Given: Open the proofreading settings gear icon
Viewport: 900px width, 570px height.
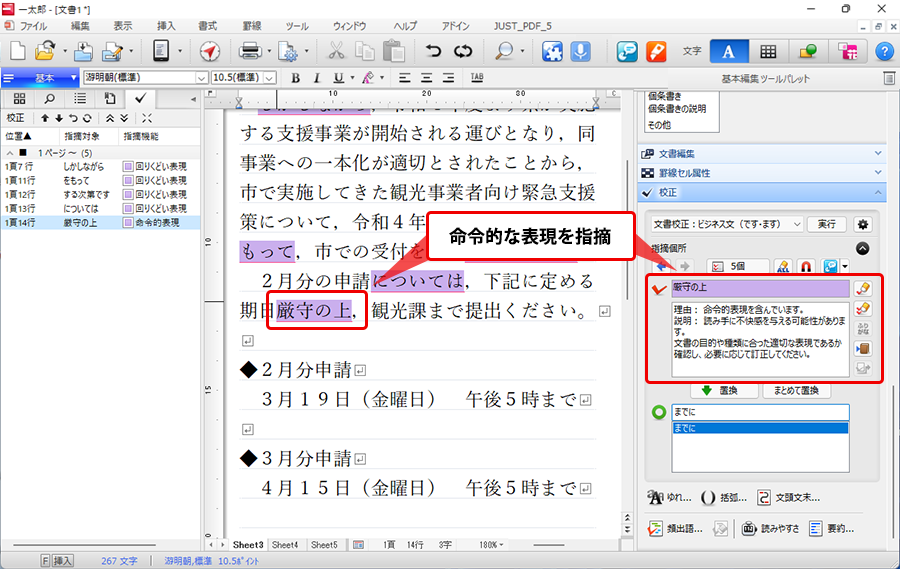Looking at the screenshot, I should (862, 224).
